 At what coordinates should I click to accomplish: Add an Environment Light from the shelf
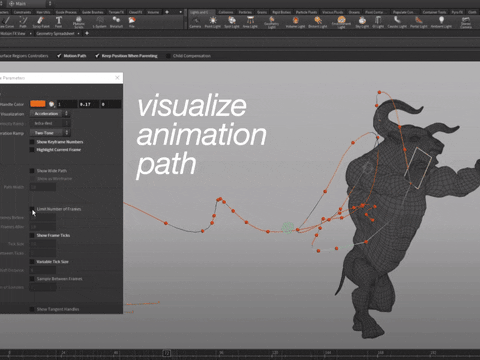point(341,22)
